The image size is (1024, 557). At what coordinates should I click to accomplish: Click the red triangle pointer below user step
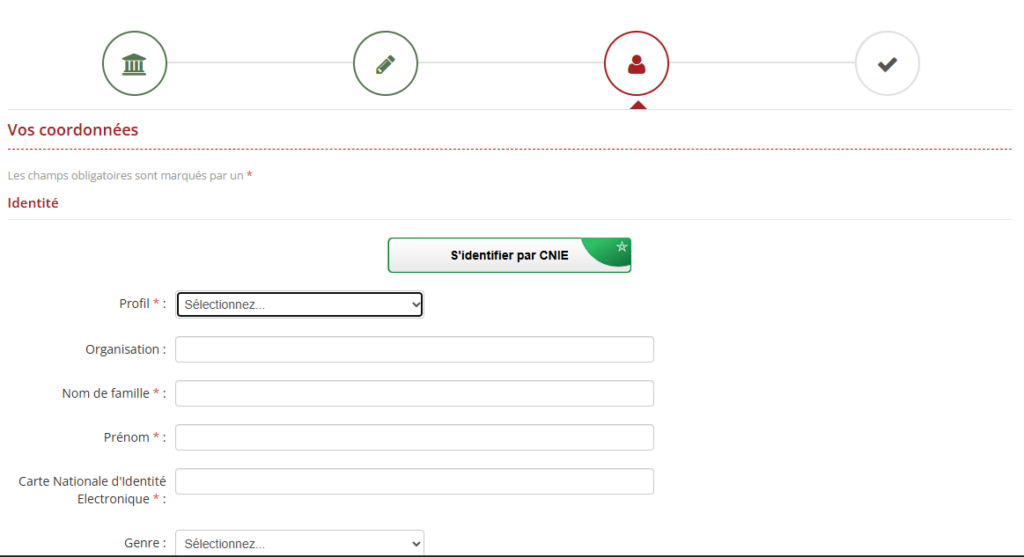[x=637, y=104]
